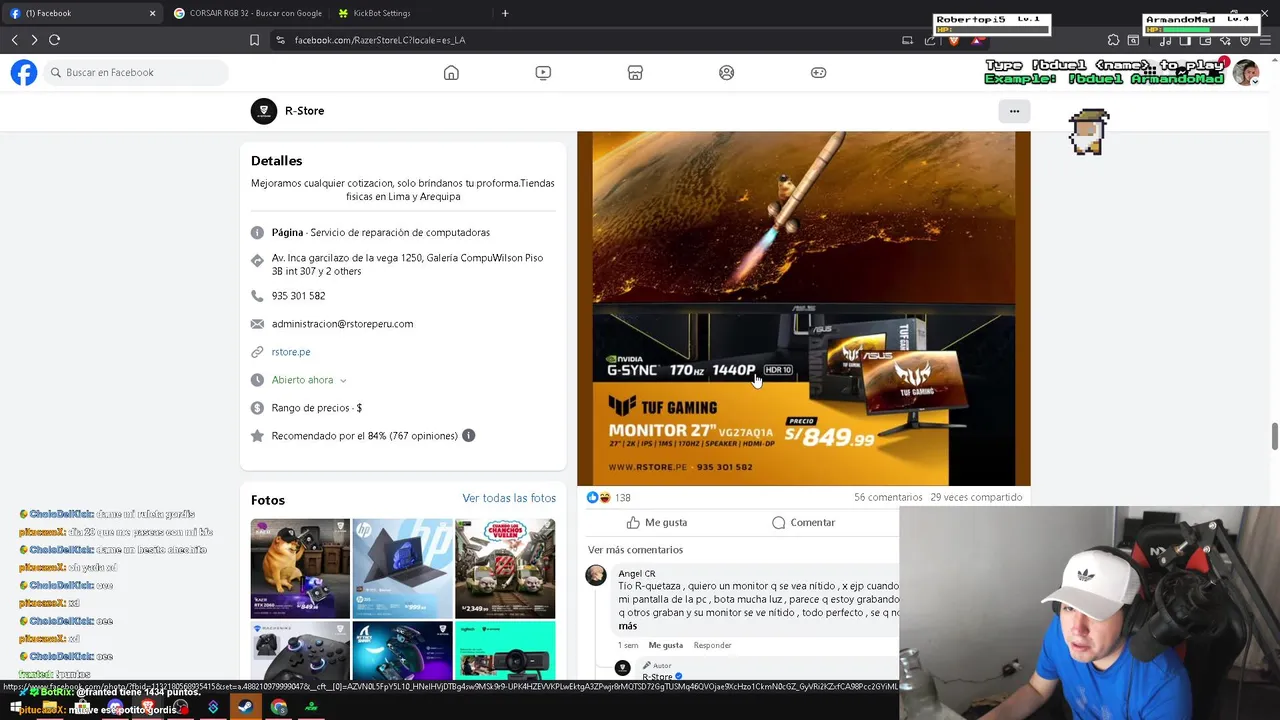Open a new browser tab
The image size is (1280, 720).
pyautogui.click(x=505, y=13)
